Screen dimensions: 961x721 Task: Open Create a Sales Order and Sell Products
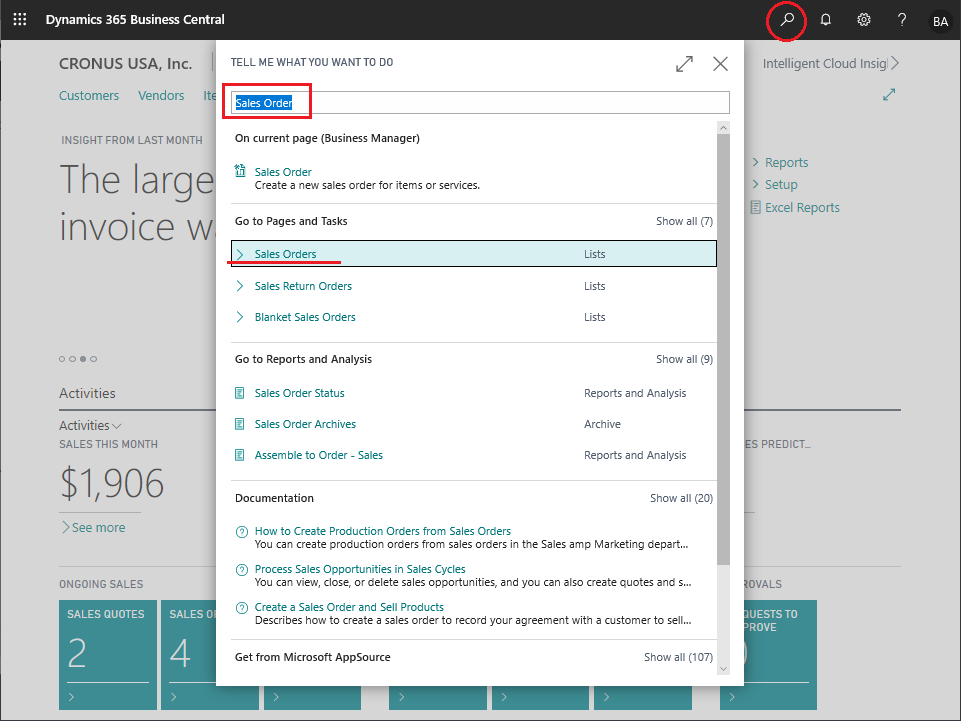349,607
